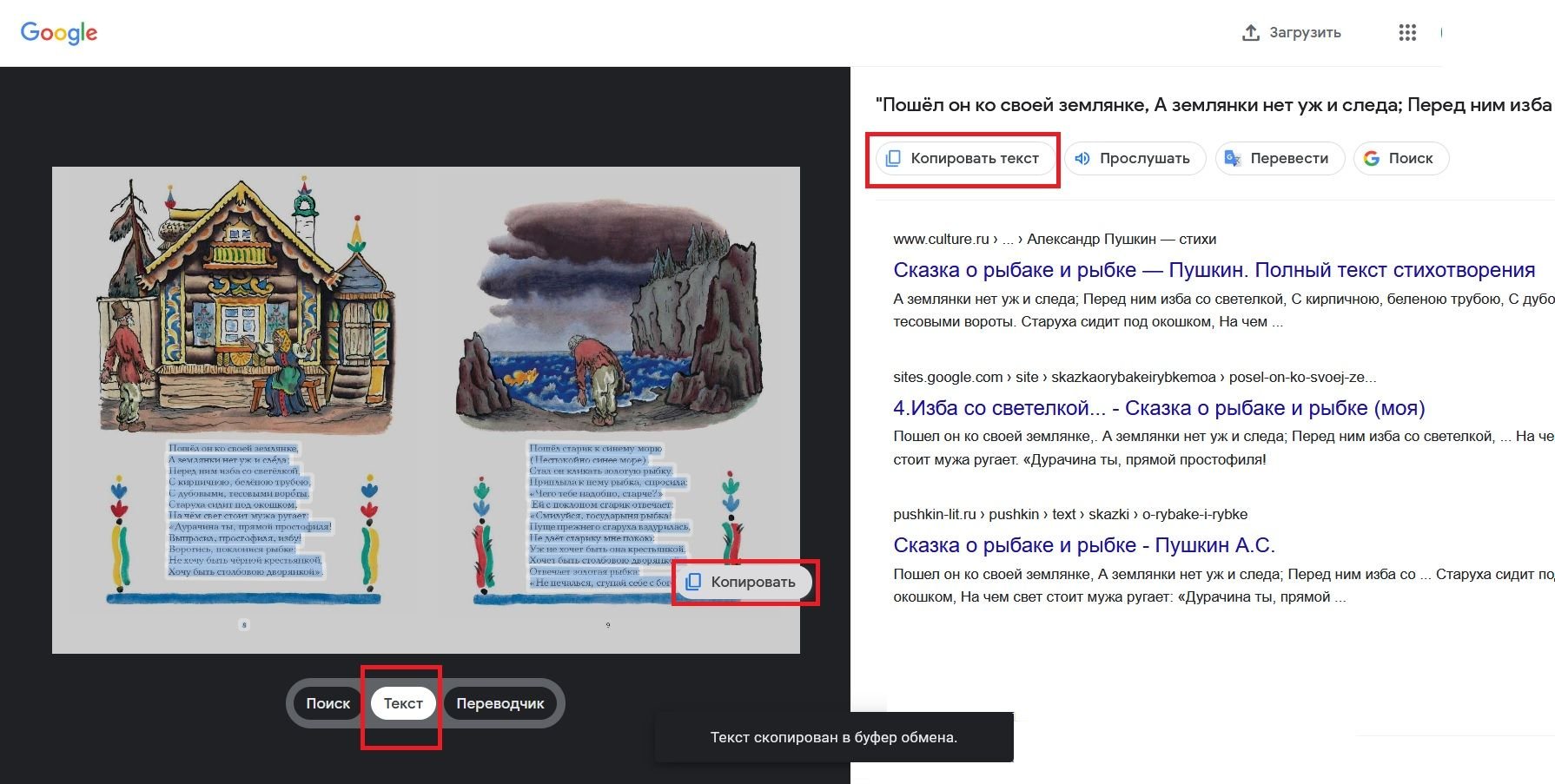The image size is (1555, 784).
Task: Open the Google apps grid
Action: [x=1407, y=33]
